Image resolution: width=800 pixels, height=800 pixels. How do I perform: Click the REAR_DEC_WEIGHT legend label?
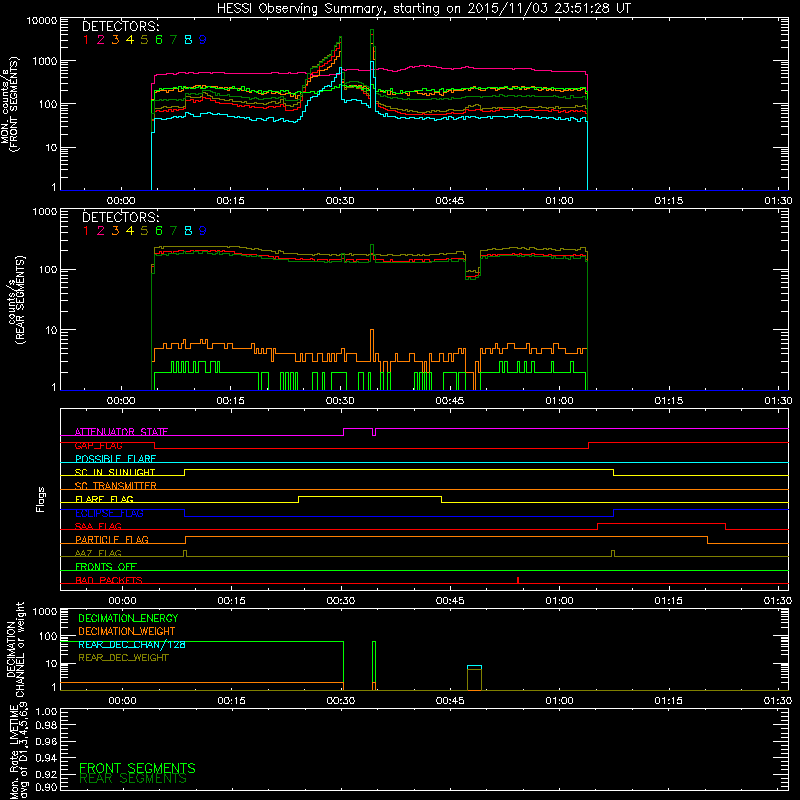(123, 658)
